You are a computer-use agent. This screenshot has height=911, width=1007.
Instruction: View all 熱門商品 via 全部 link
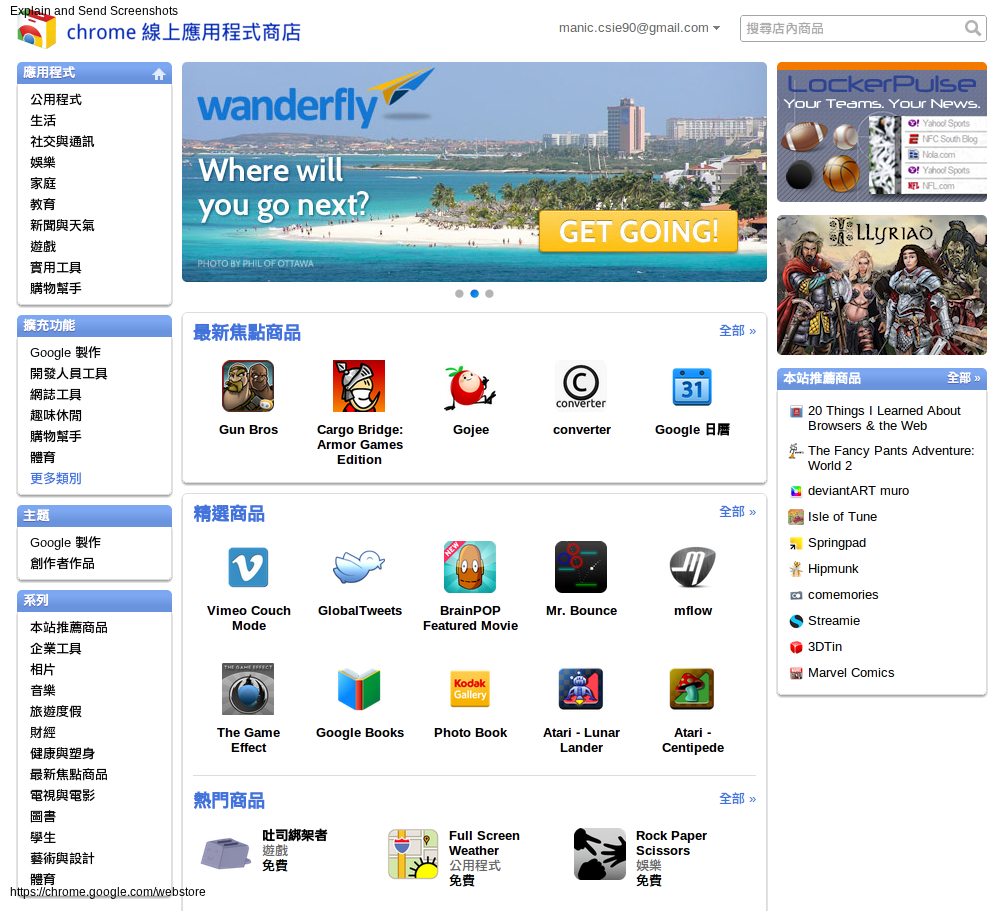click(x=737, y=799)
